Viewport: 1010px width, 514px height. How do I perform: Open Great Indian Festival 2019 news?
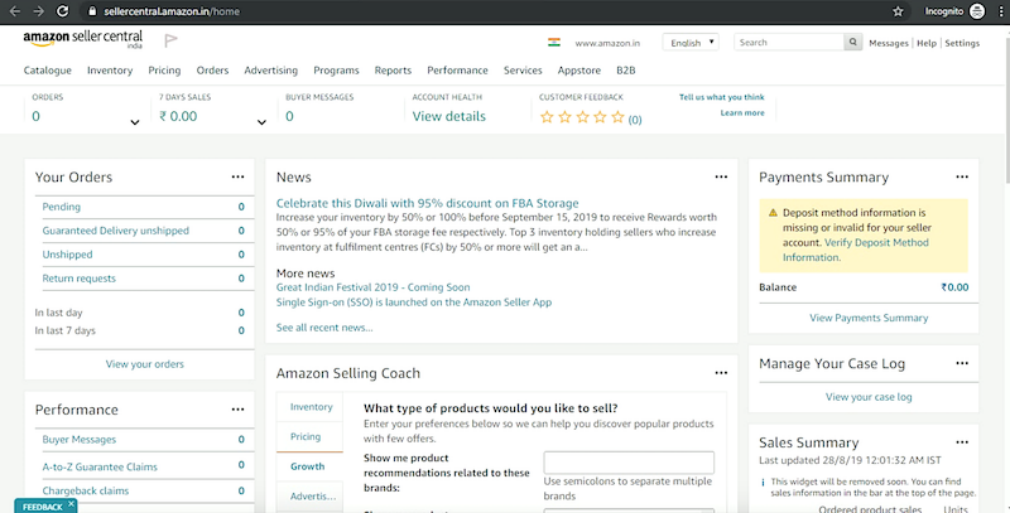[x=373, y=287]
